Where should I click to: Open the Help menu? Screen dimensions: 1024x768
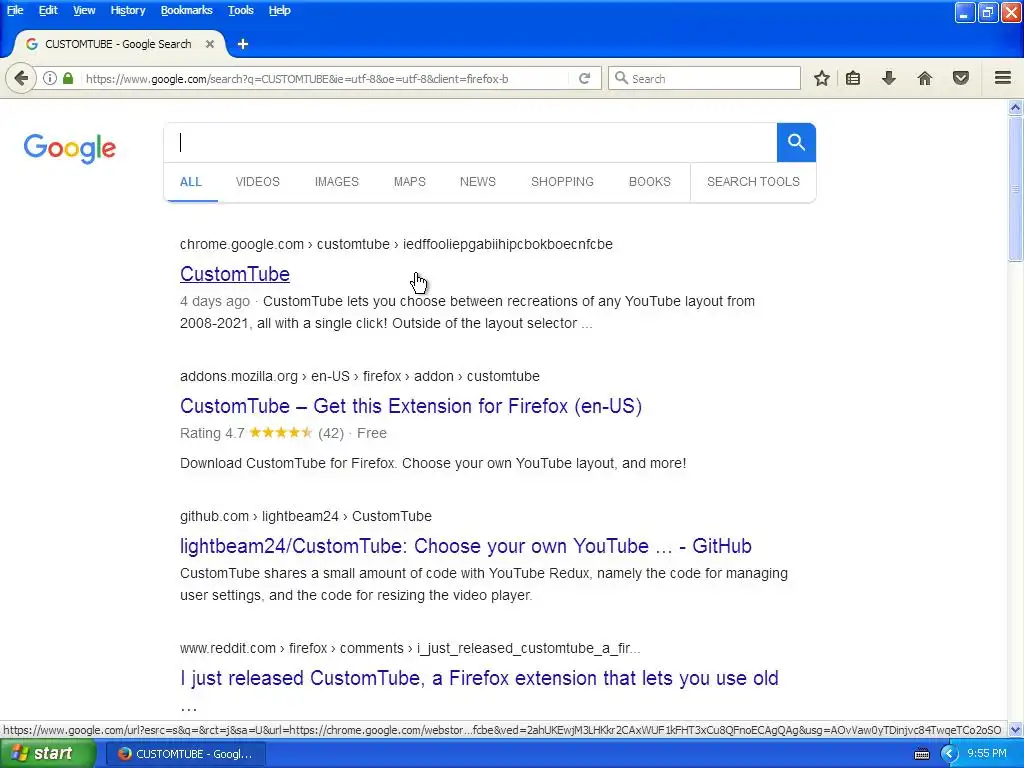(x=280, y=10)
